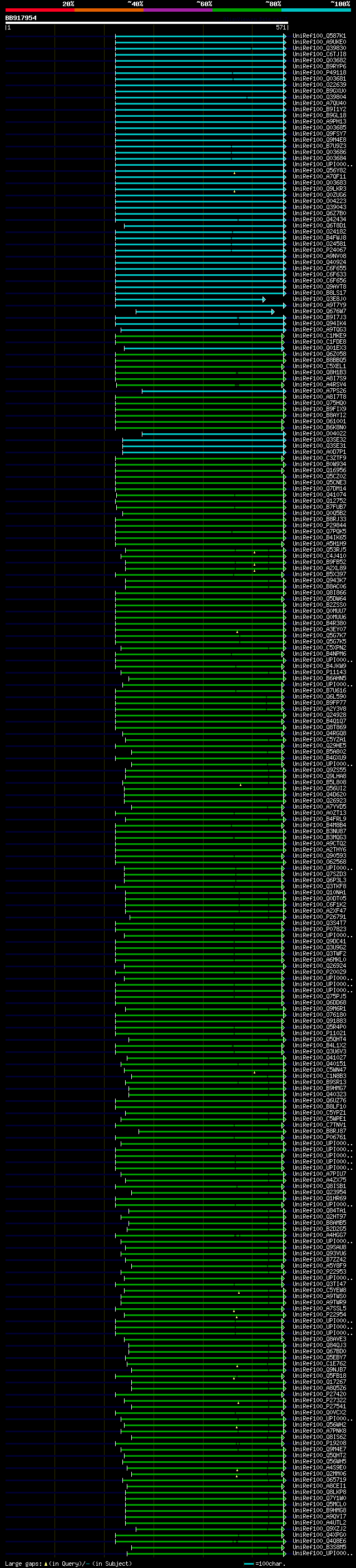Click UniRef100_A3EY07 hit name
Image resolution: width=356 pixels, height=1568 pixels.
coord(319,630)
